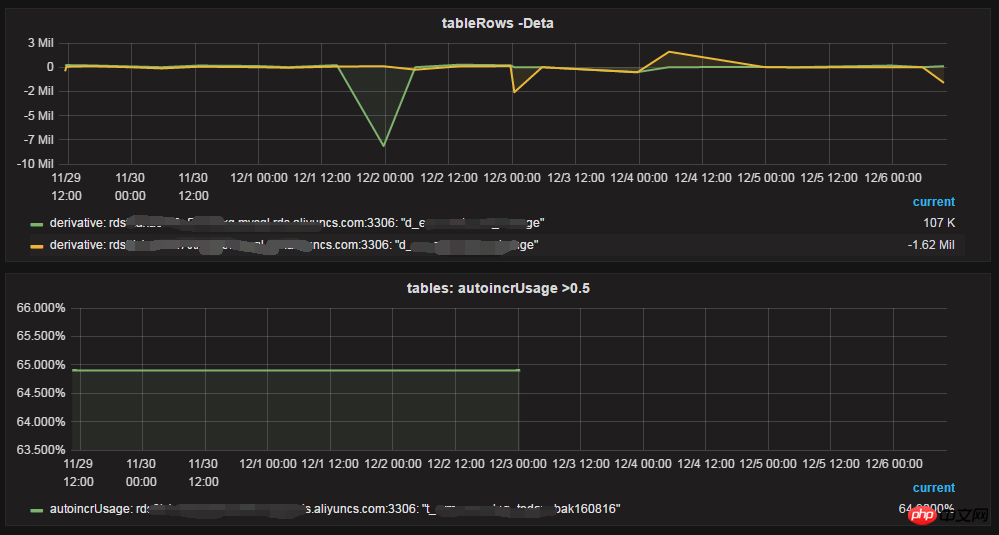
Task: Click yellow line's peak after 12/4 00:00
Action: [x=668, y=52]
